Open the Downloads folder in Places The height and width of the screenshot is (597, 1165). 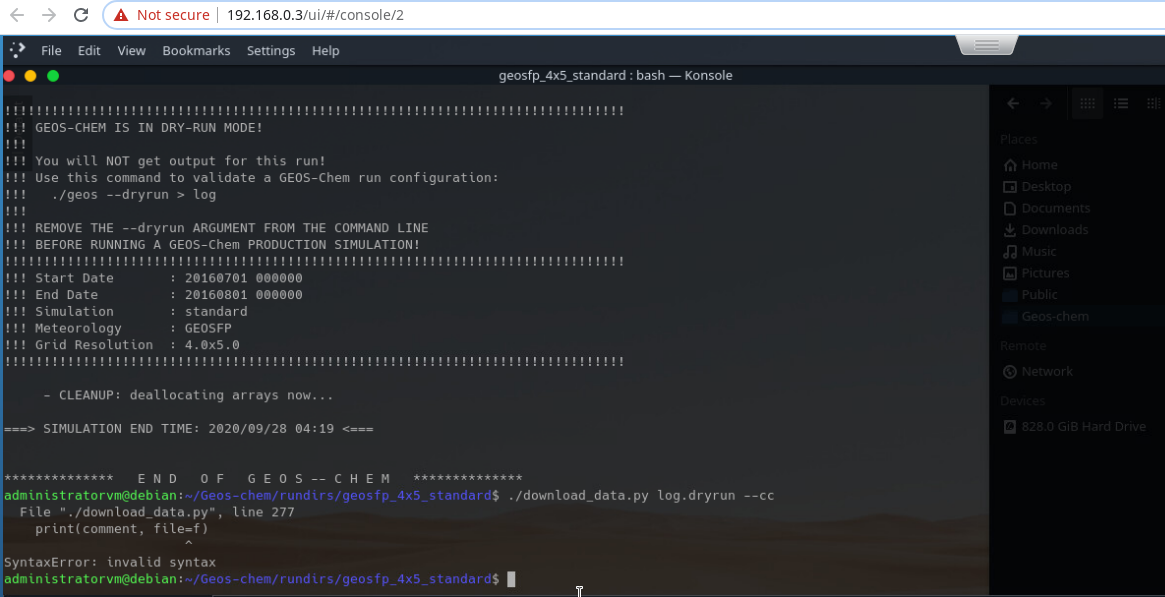[x=1053, y=229]
